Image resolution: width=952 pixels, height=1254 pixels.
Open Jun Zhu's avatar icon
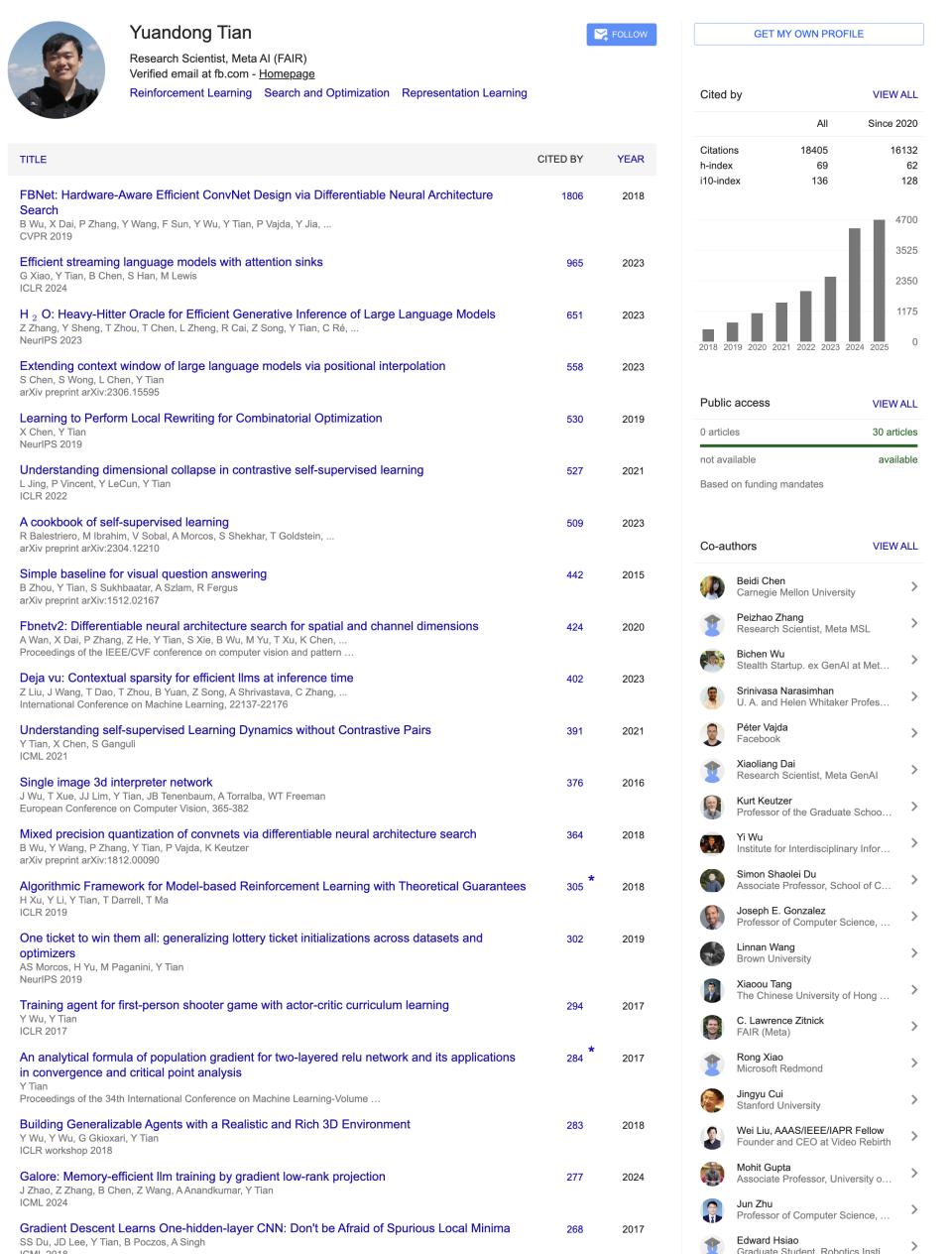712,1211
